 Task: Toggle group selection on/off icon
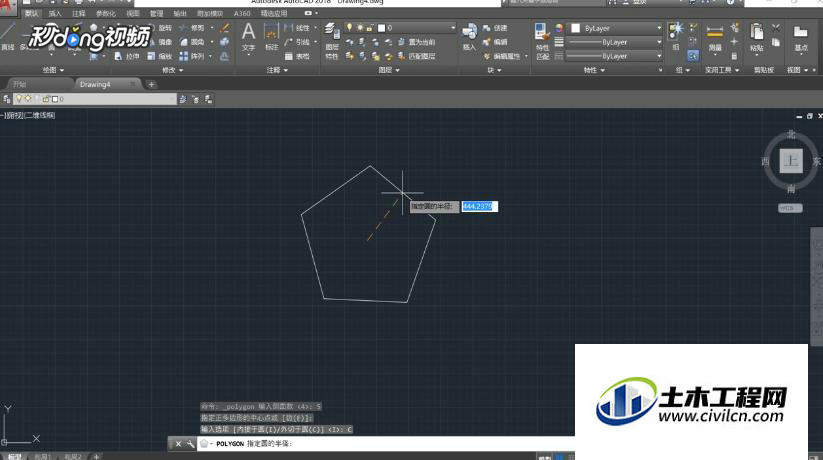pyautogui.click(x=693, y=56)
